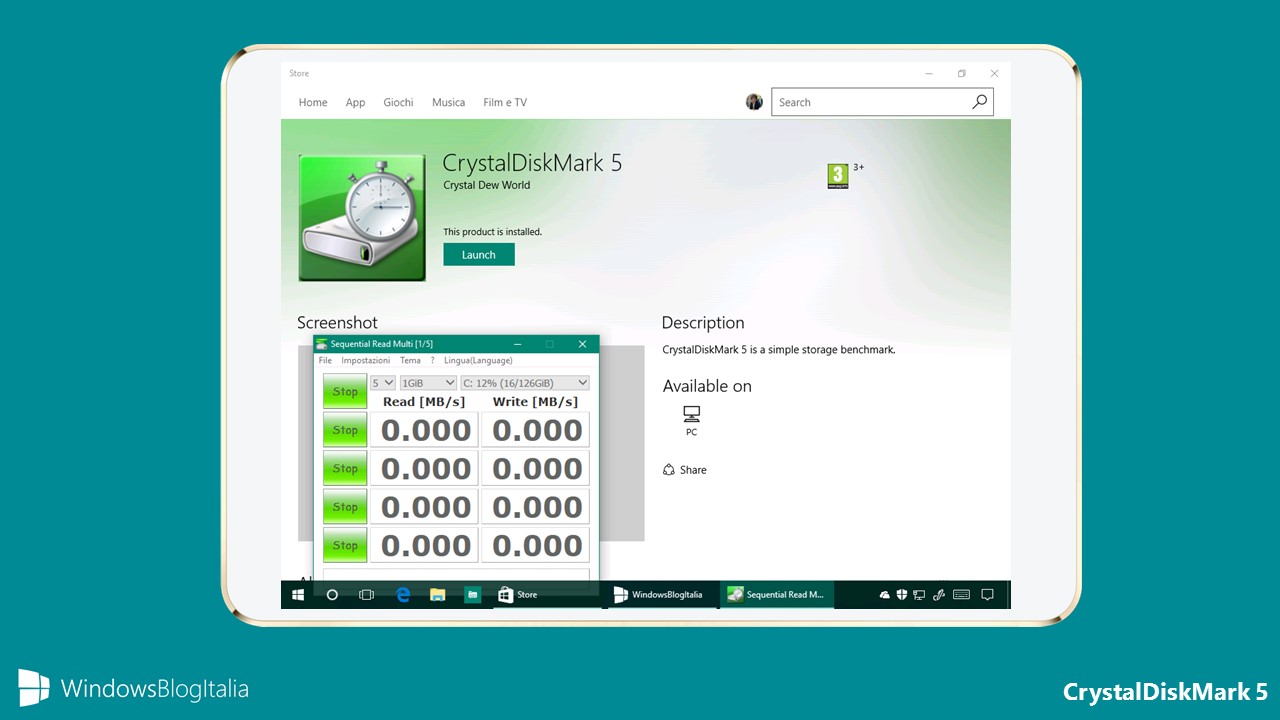
Task: Go to the Home tab in Store
Action: pos(313,102)
